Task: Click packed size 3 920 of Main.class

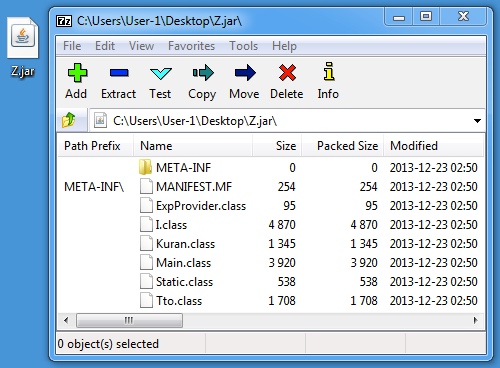Action: click(364, 263)
